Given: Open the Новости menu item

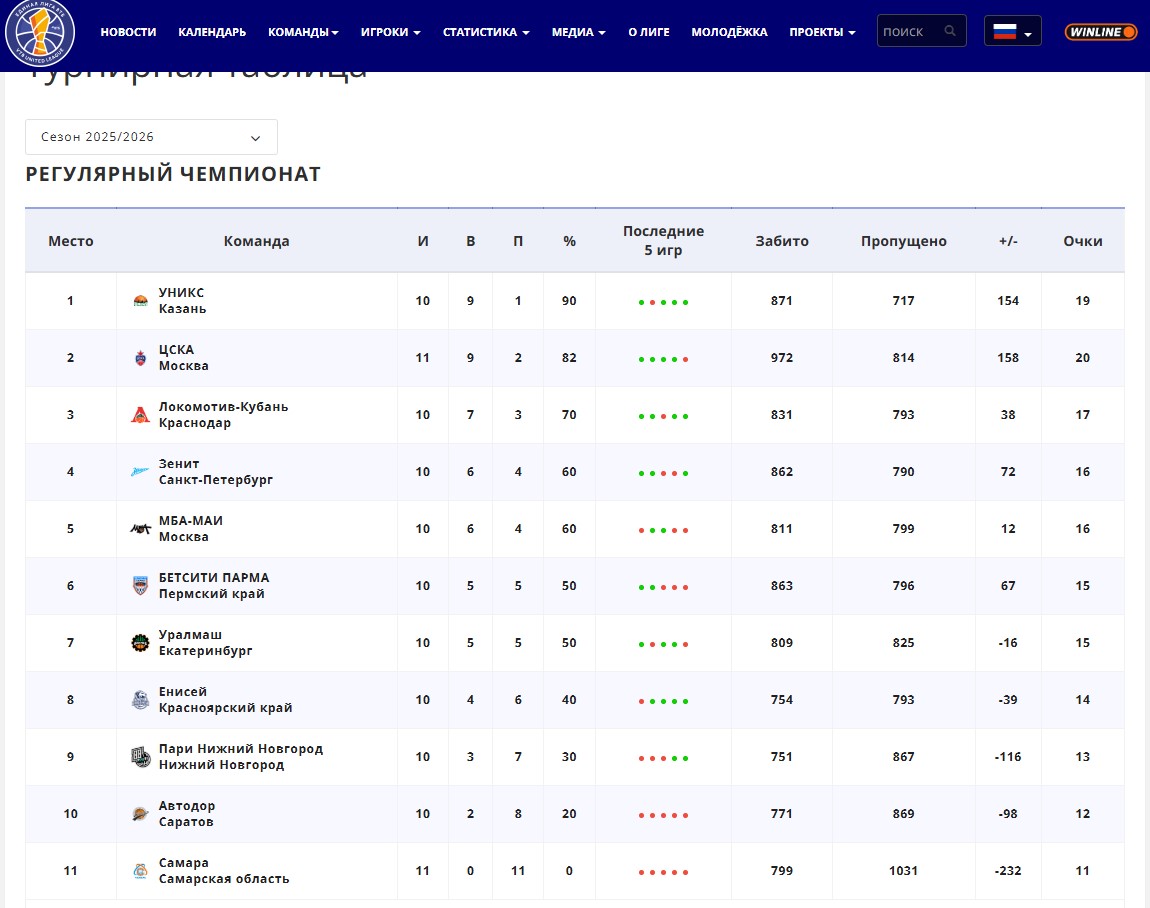Looking at the screenshot, I should 128,32.
